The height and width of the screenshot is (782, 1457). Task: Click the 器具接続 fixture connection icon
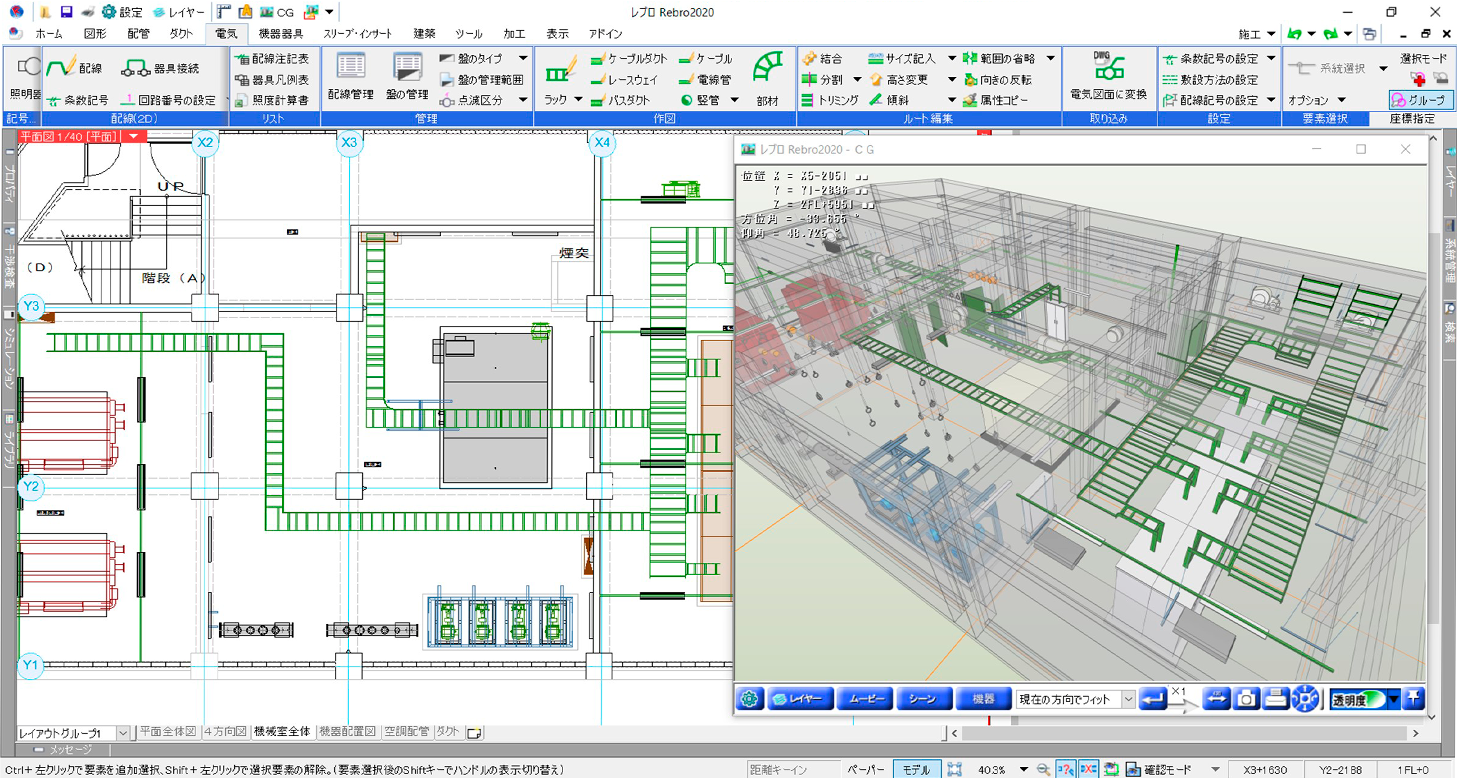click(x=160, y=69)
